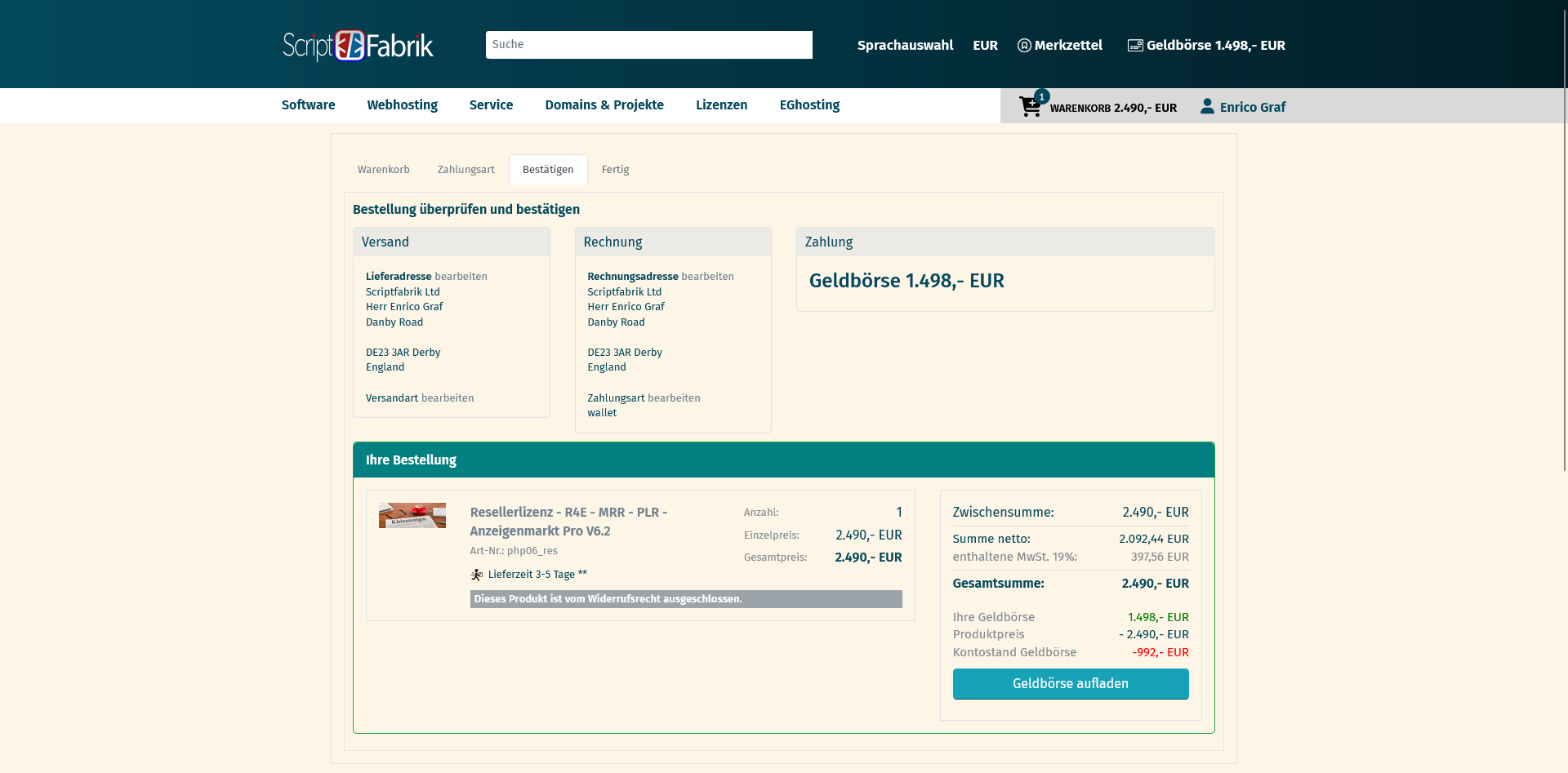Open the Resellerlizenz Anzeigenmarkt Pro product link

coord(569,522)
